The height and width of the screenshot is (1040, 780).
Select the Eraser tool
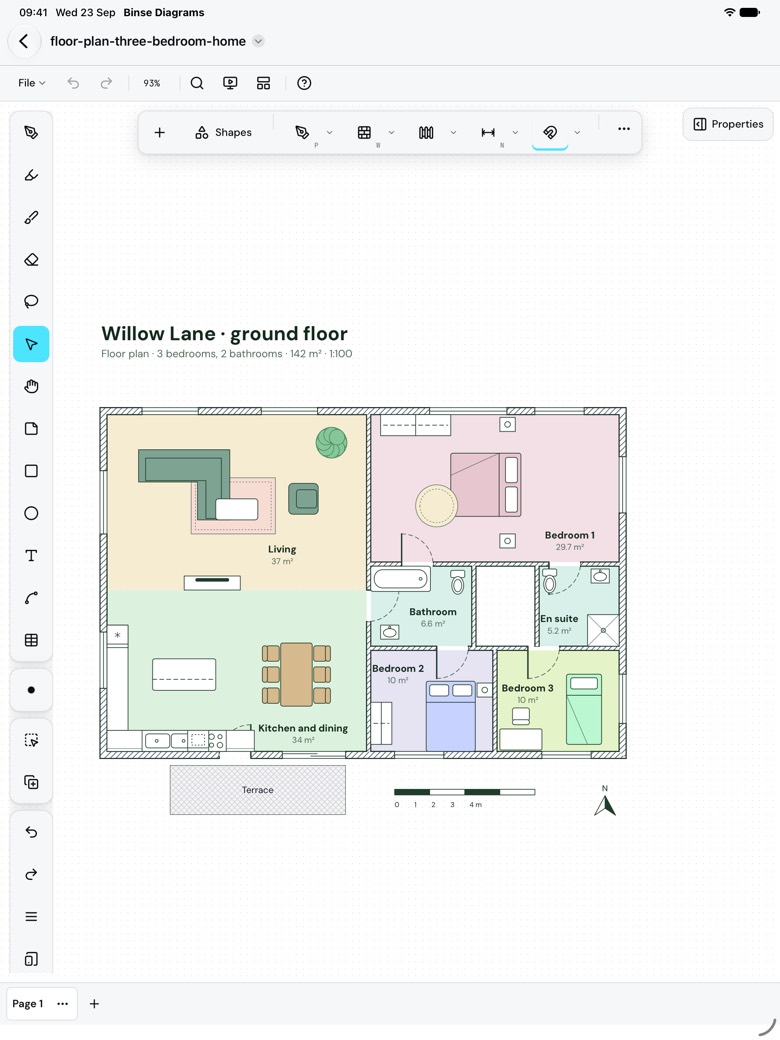pyautogui.click(x=31, y=259)
